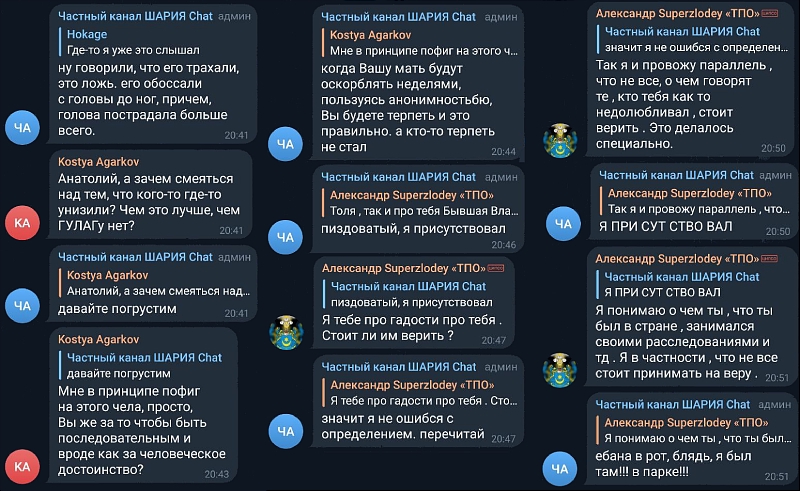Open the ЧА avatar next to 'давайте погрустим'
Viewport: 800px width, 491px height.
point(22,306)
